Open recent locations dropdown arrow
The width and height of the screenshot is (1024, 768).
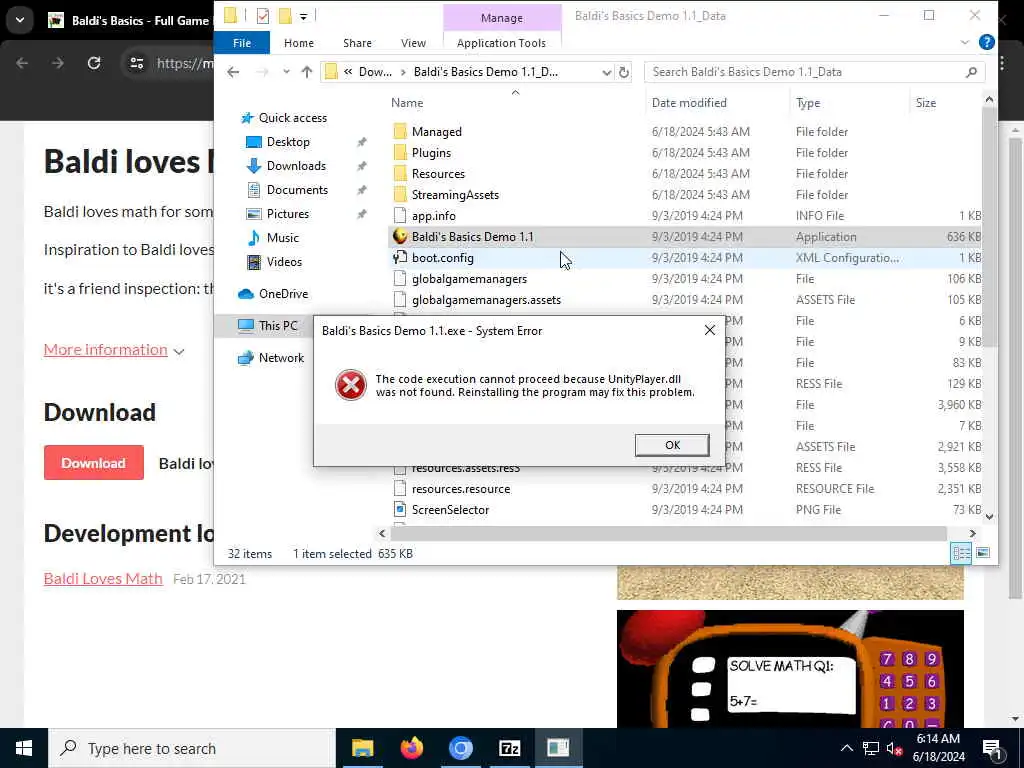286,72
